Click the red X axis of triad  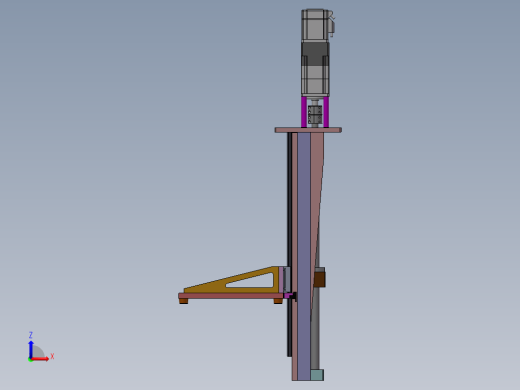[40, 359]
